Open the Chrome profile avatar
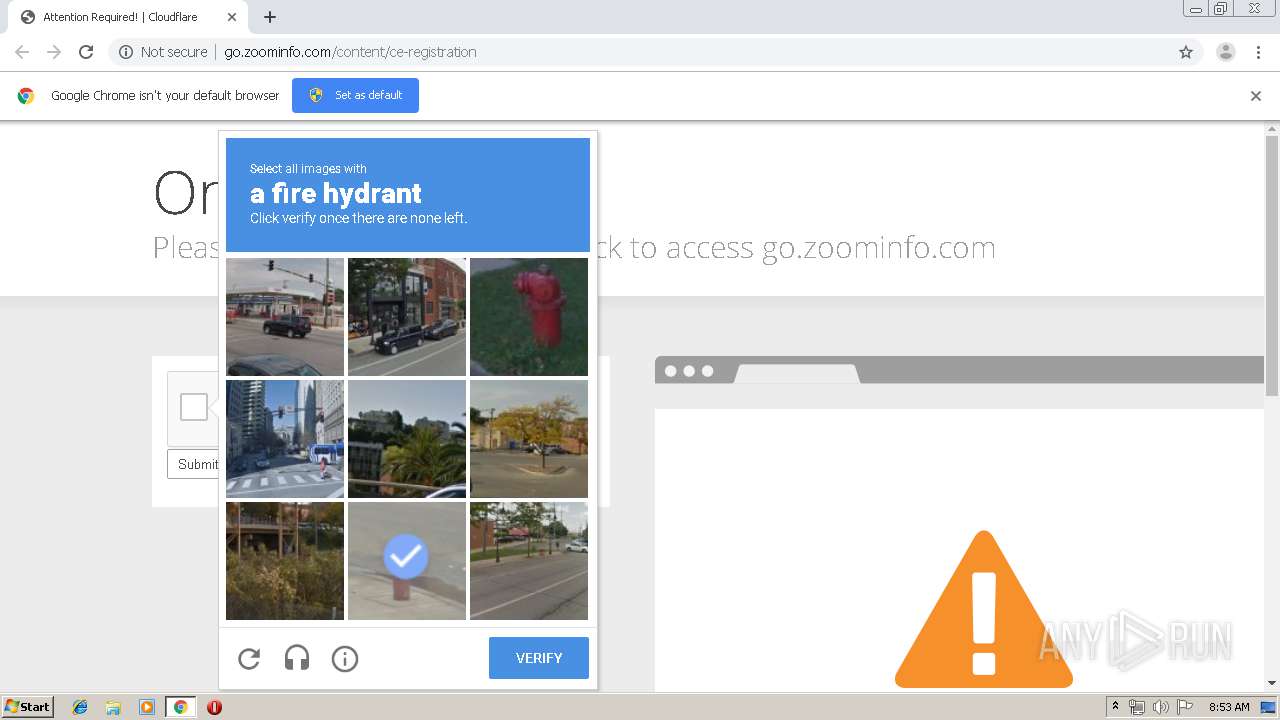Screen dimensions: 1280x720 [1226, 52]
